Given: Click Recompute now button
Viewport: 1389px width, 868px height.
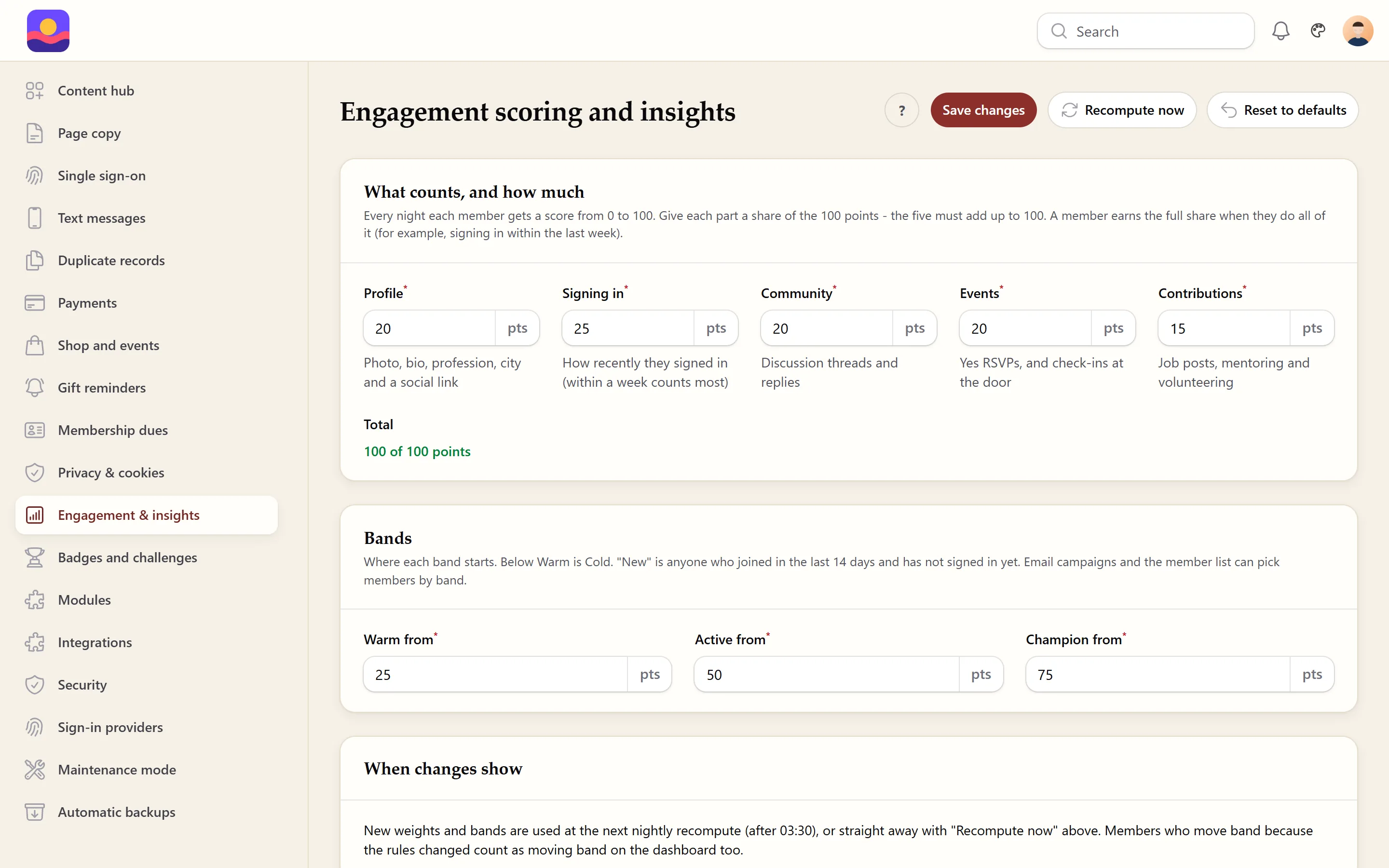Looking at the screenshot, I should pyautogui.click(x=1122, y=110).
